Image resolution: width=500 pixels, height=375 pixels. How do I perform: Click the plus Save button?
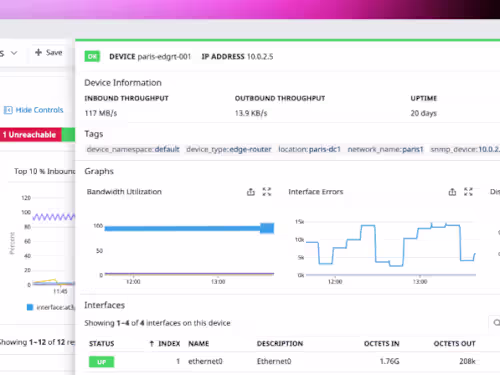[x=49, y=53]
